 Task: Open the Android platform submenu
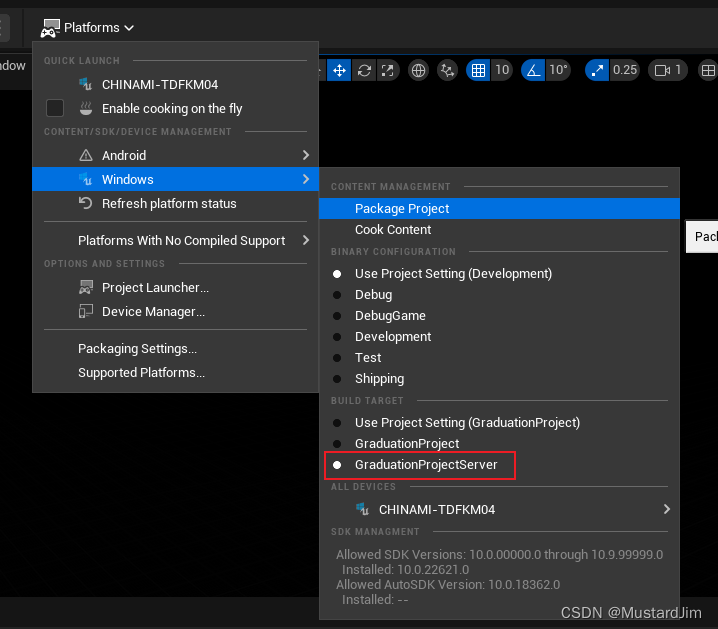point(175,156)
